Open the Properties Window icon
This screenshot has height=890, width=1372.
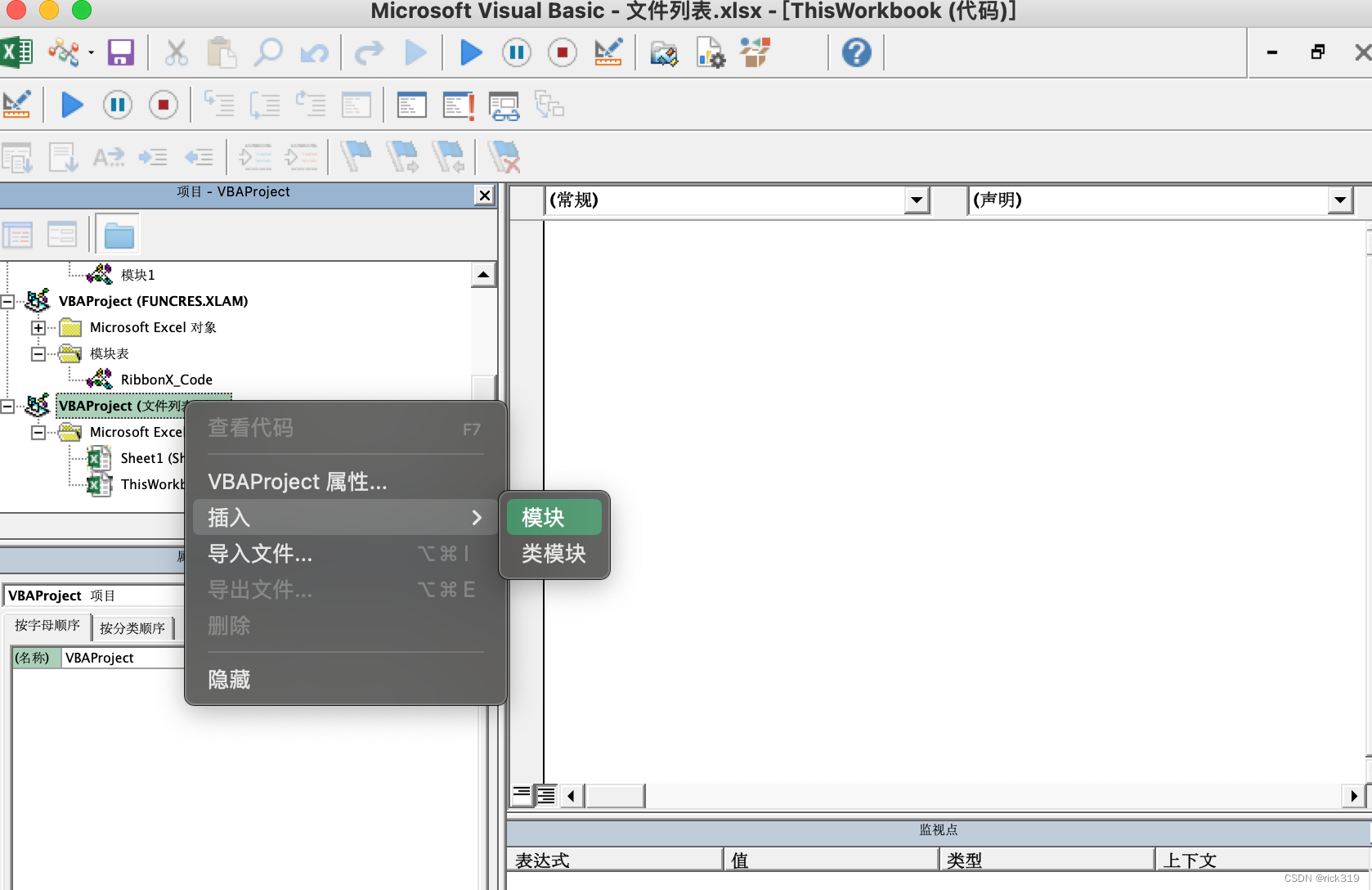click(710, 53)
